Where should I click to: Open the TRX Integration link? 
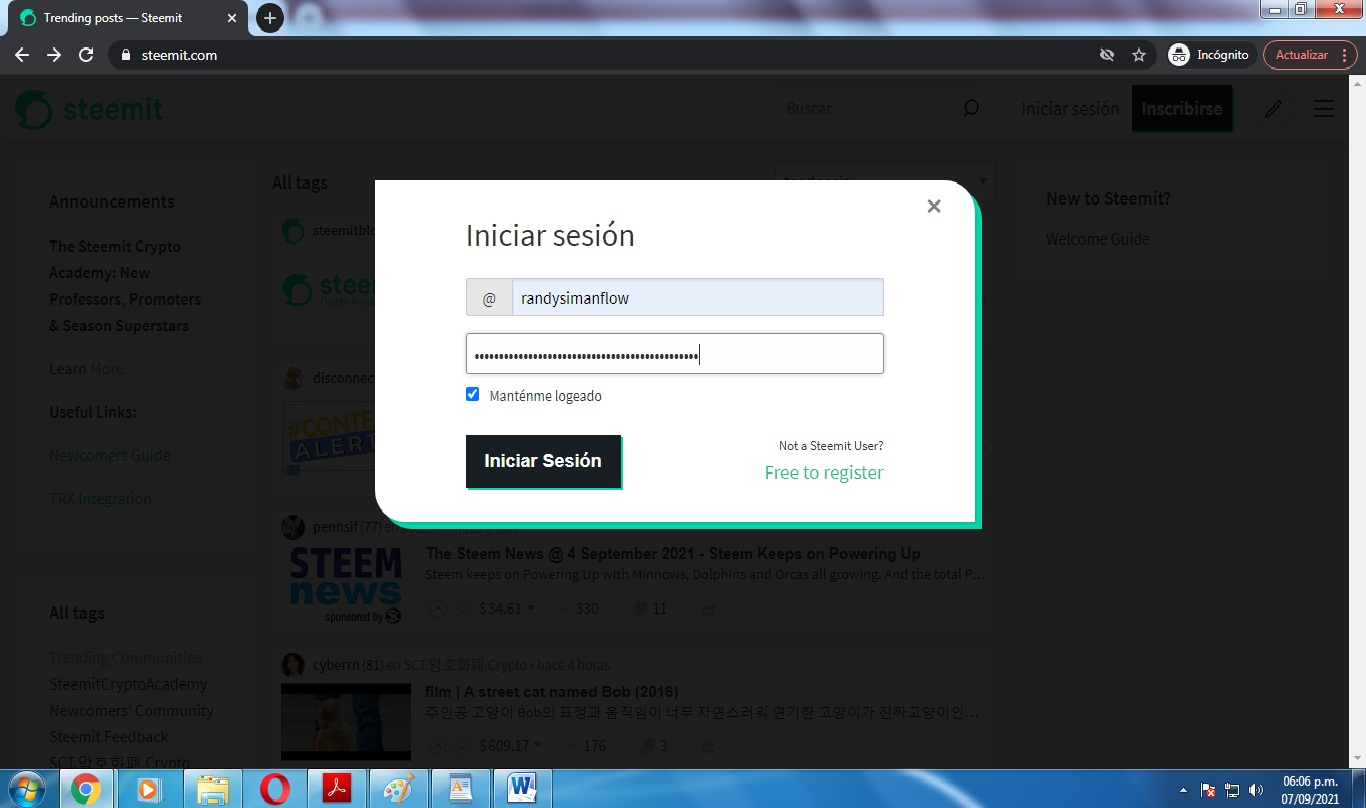tap(100, 498)
